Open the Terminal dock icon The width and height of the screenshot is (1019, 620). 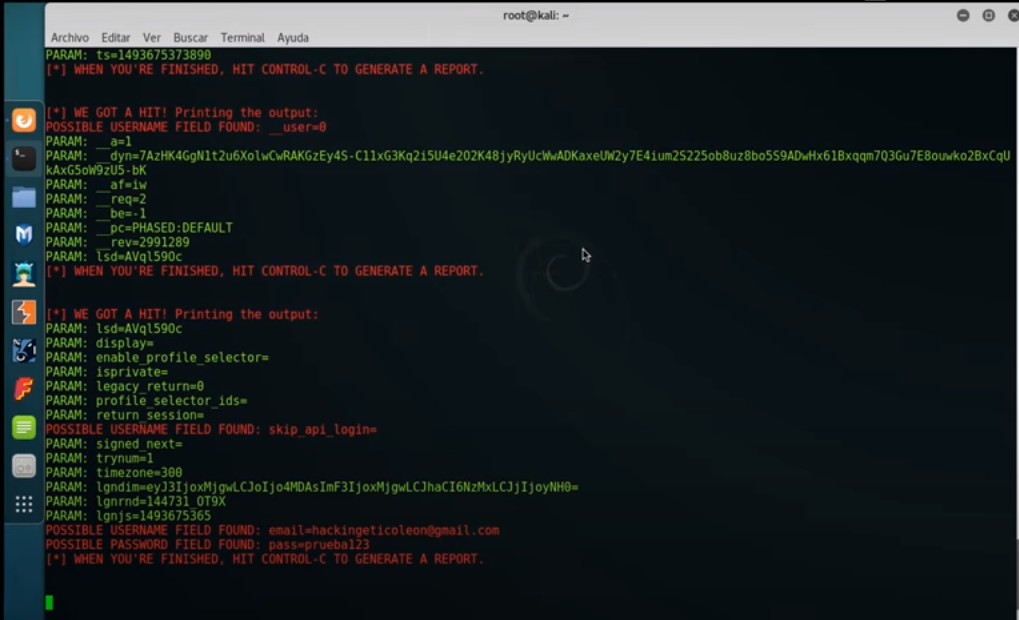tap(24, 159)
